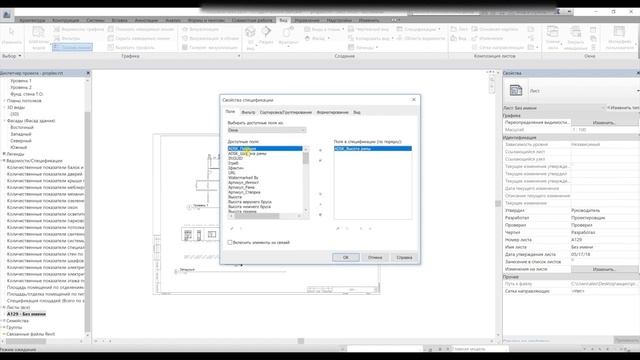
Task: Select the 'Южный' elevation in browser
Action: point(19,147)
